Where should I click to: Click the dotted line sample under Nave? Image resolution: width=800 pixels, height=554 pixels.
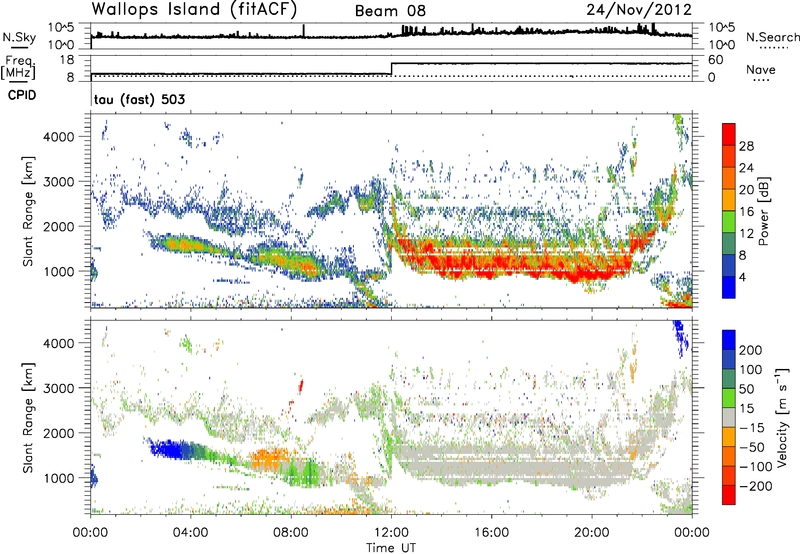761,80
